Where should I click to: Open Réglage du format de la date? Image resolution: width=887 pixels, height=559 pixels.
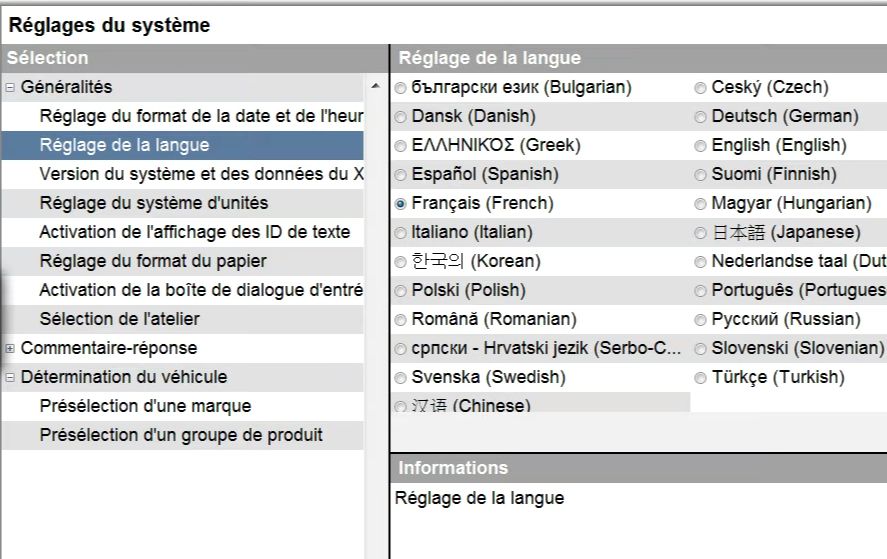183,116
